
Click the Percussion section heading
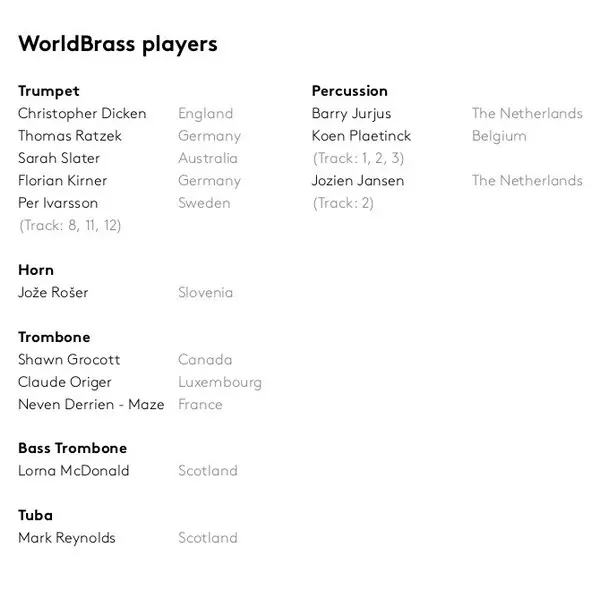(x=349, y=91)
